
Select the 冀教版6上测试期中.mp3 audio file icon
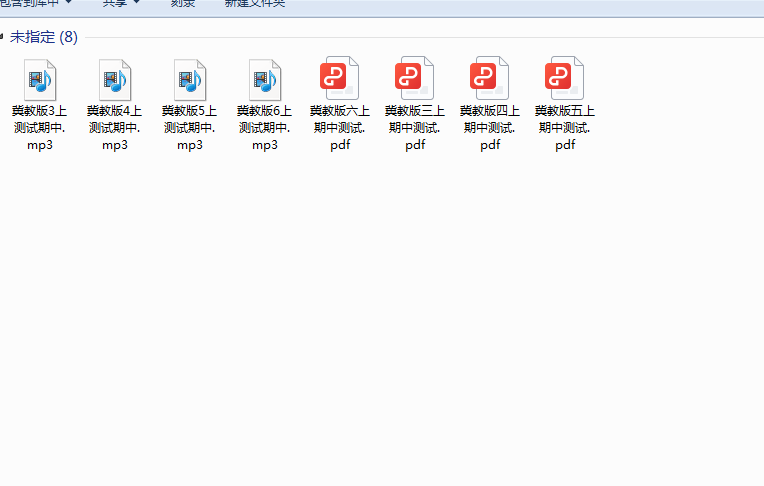click(x=265, y=80)
